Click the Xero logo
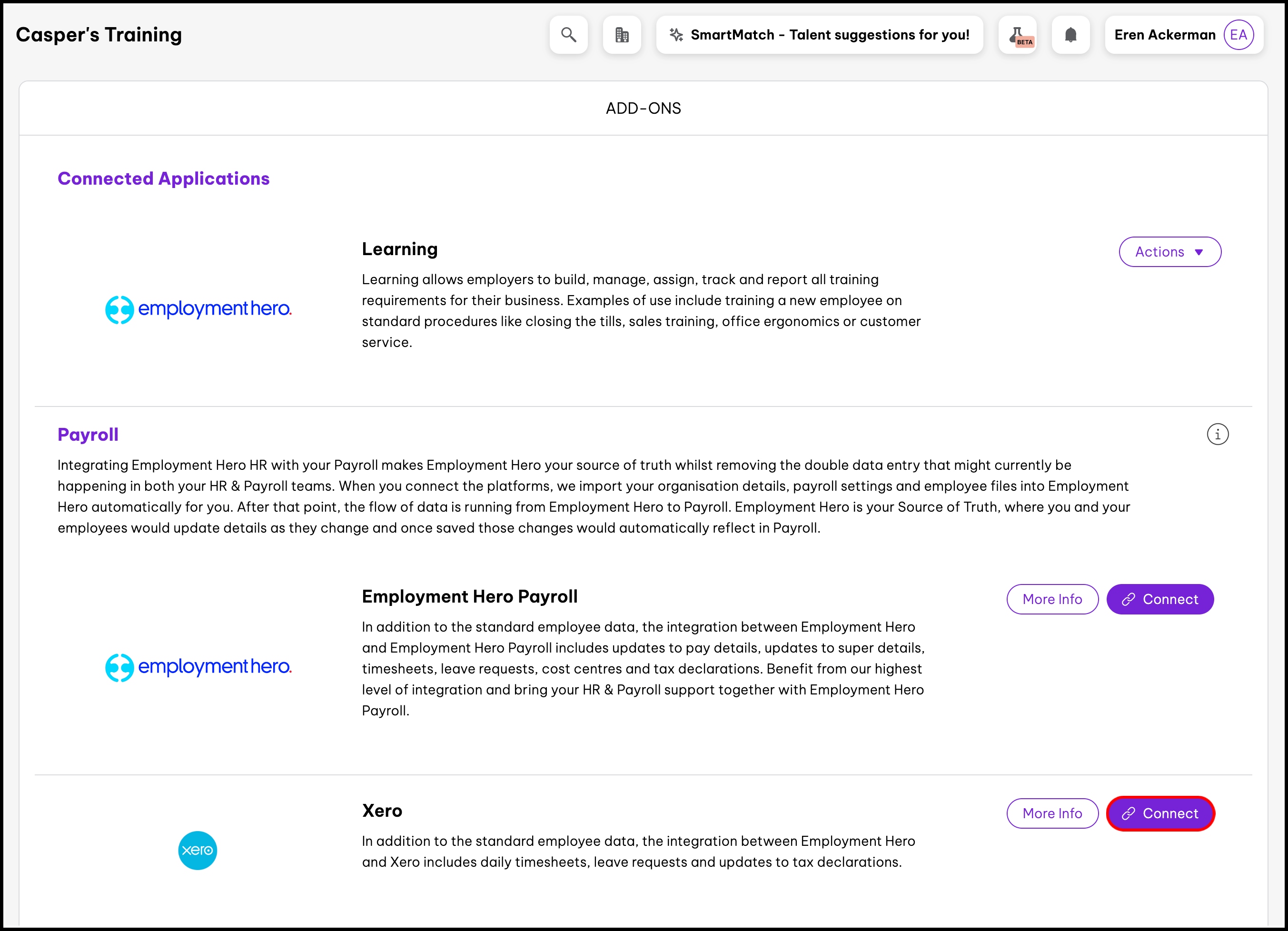 coord(197,851)
